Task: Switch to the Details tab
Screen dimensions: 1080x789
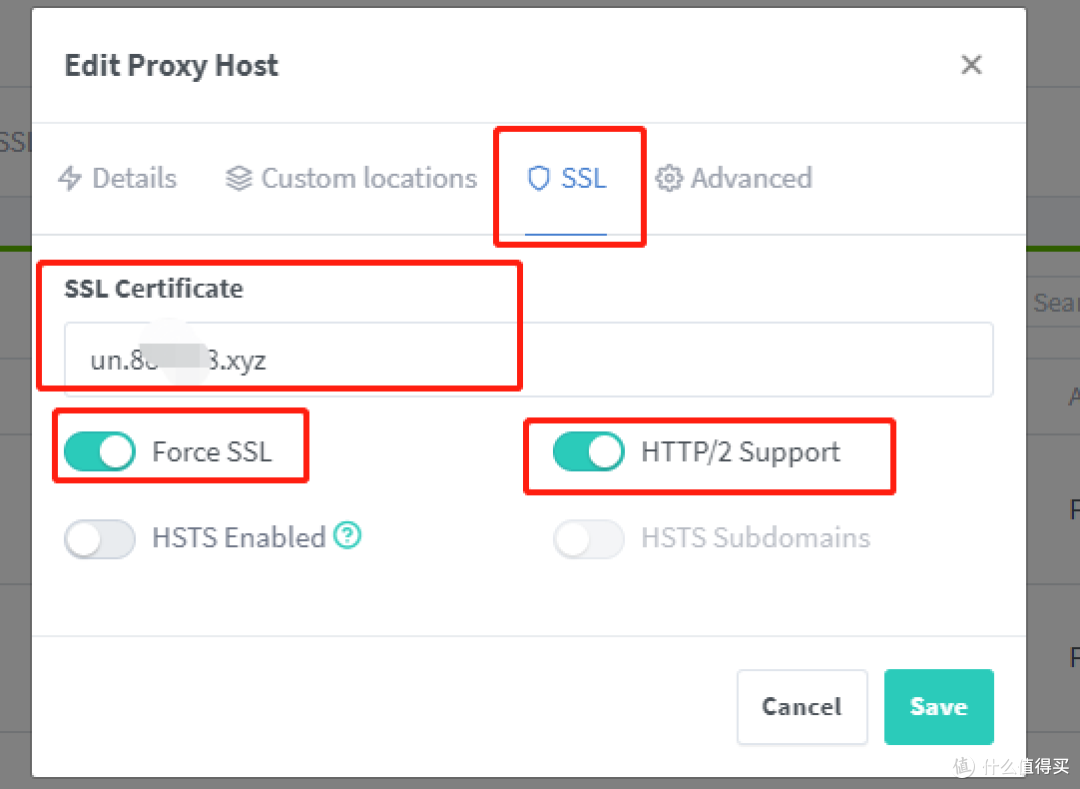Action: click(x=118, y=177)
